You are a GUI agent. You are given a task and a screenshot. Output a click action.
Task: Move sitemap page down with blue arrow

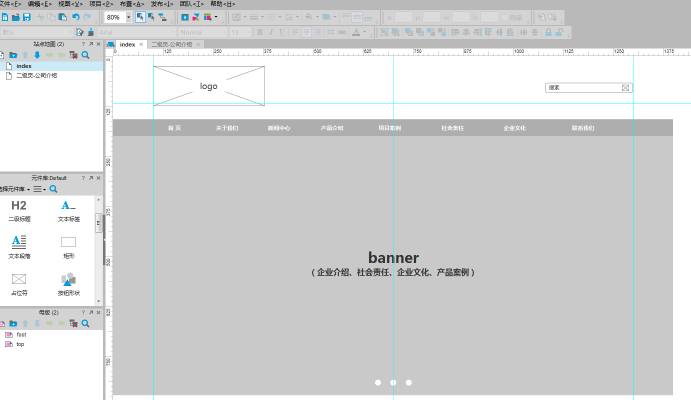click(x=37, y=55)
